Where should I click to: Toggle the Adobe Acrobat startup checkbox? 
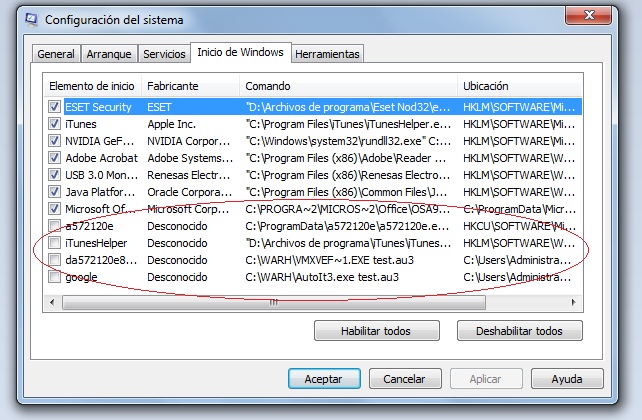pos(54,158)
